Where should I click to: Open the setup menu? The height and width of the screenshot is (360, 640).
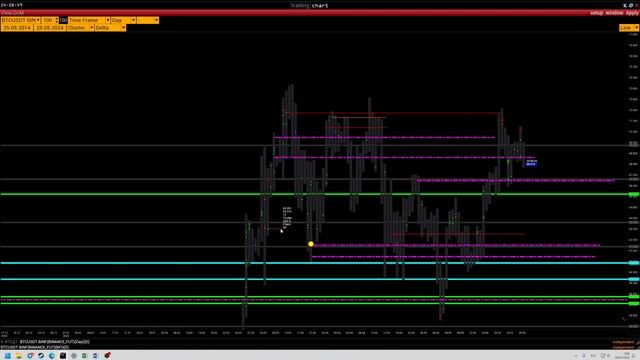click(596, 13)
